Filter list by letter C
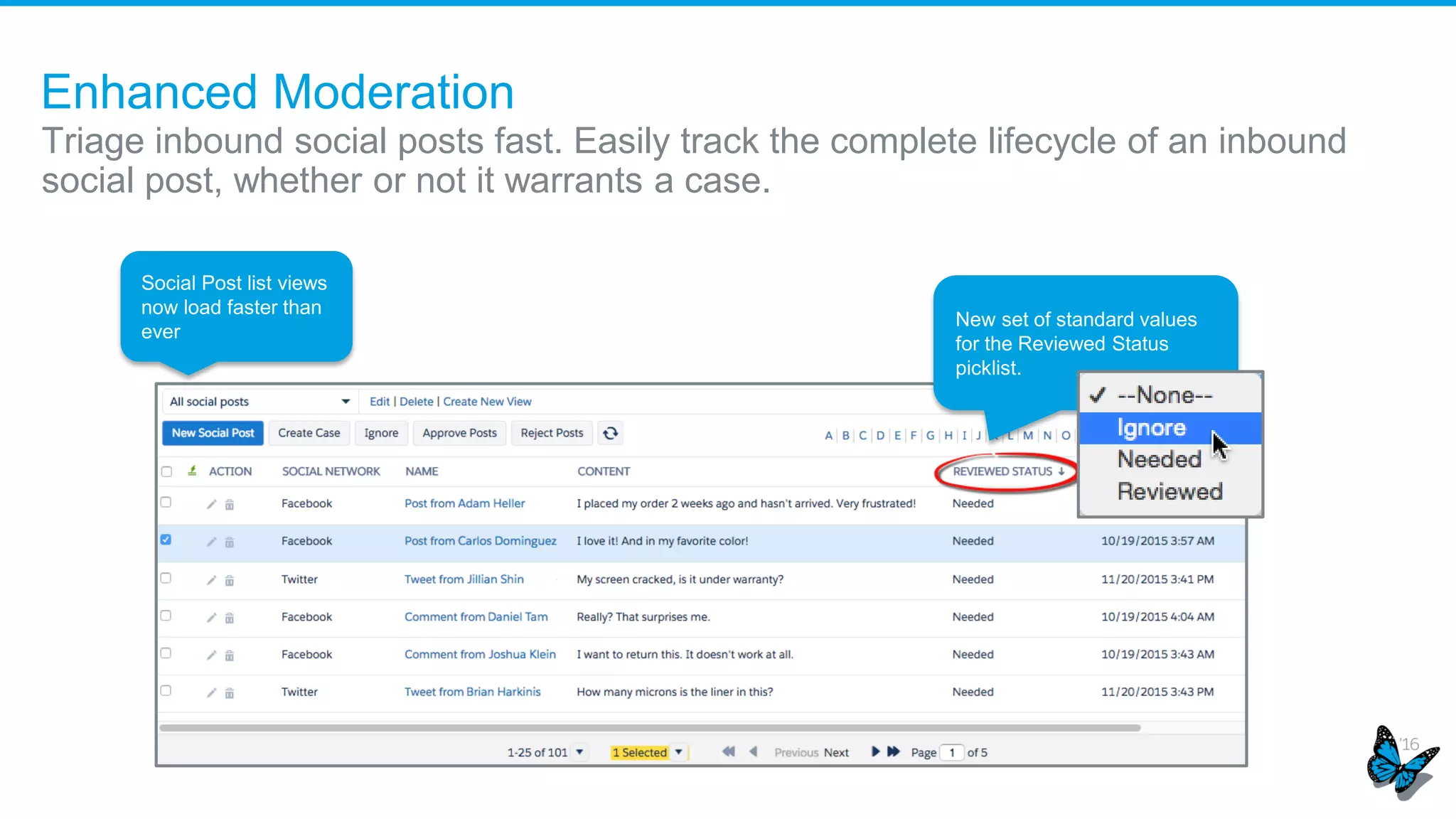The height and width of the screenshot is (819, 1456). pos(863,436)
